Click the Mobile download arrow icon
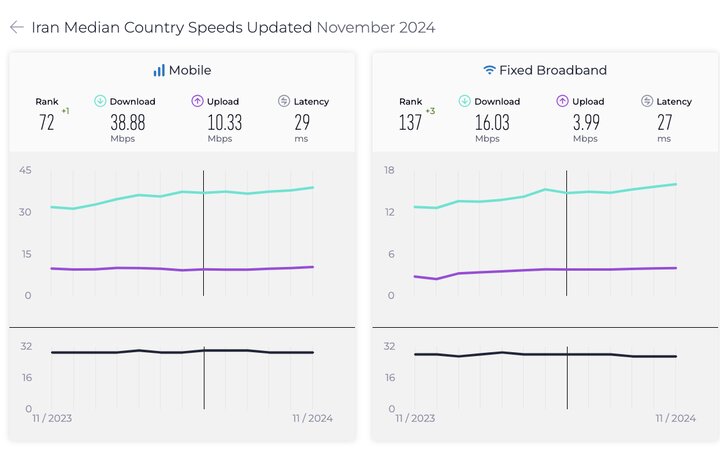This screenshot has height=450, width=720. pyautogui.click(x=100, y=101)
